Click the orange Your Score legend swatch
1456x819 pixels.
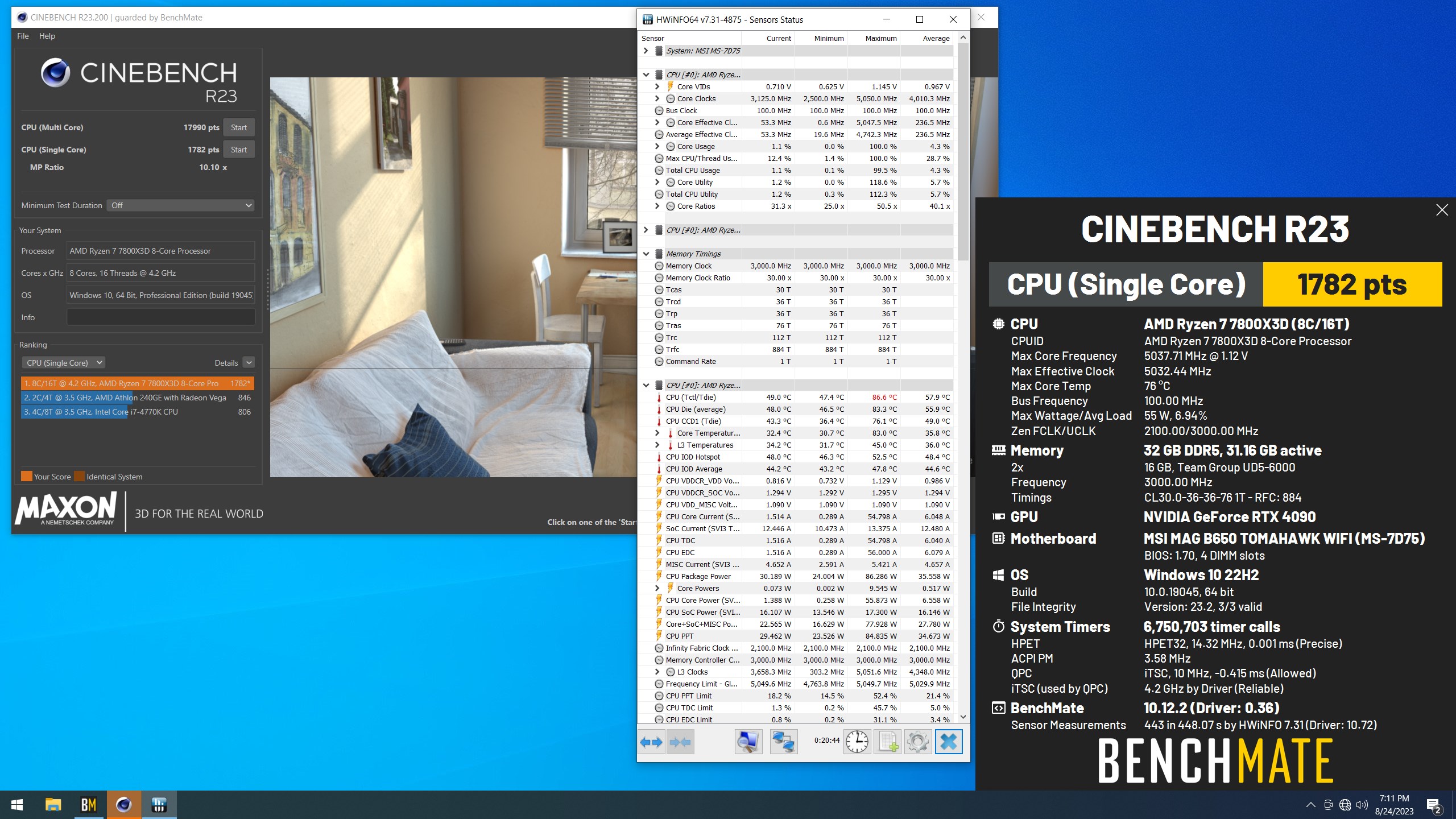click(x=27, y=477)
